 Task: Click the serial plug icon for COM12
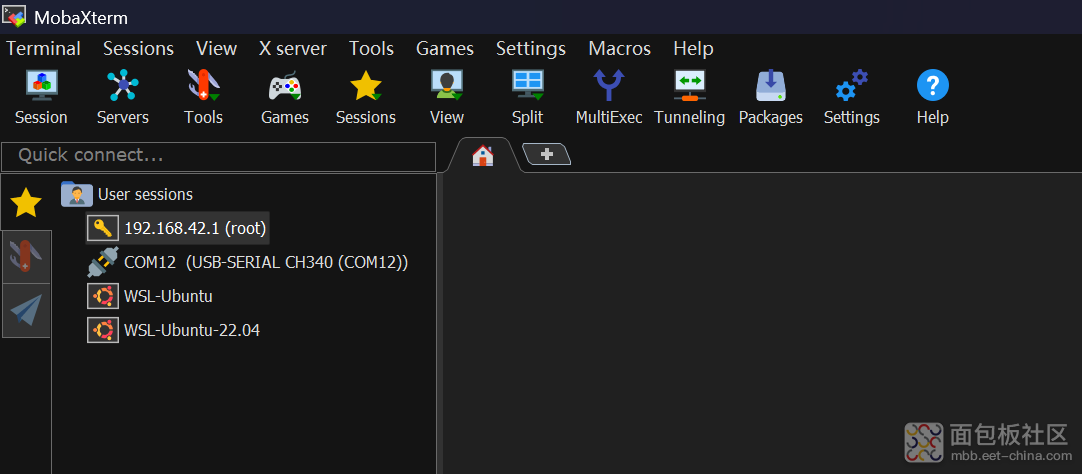104,262
